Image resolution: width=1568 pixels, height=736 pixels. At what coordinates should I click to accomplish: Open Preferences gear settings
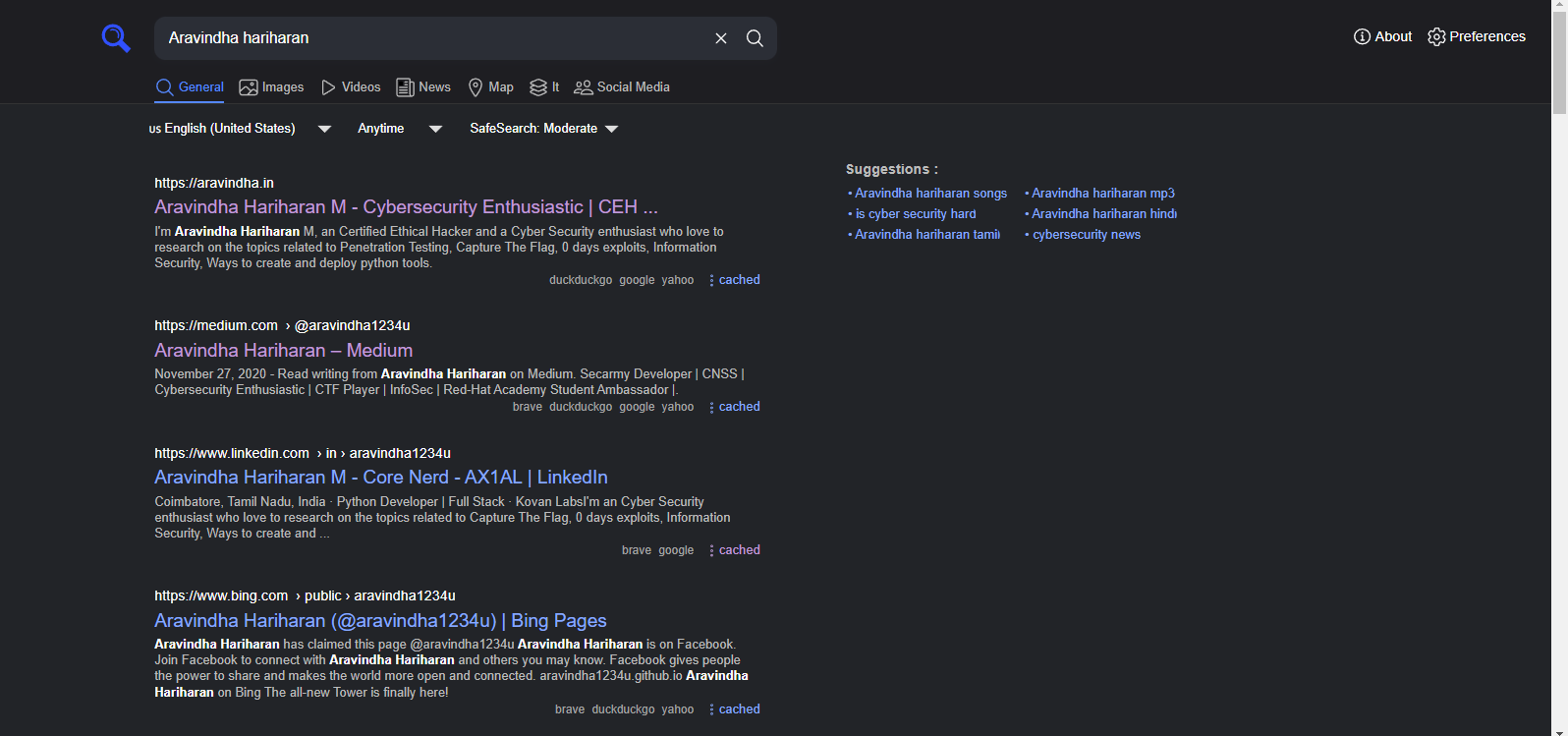point(1476,36)
